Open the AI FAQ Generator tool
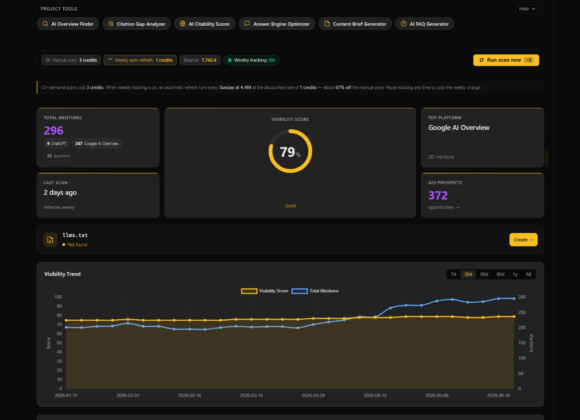 coord(425,24)
